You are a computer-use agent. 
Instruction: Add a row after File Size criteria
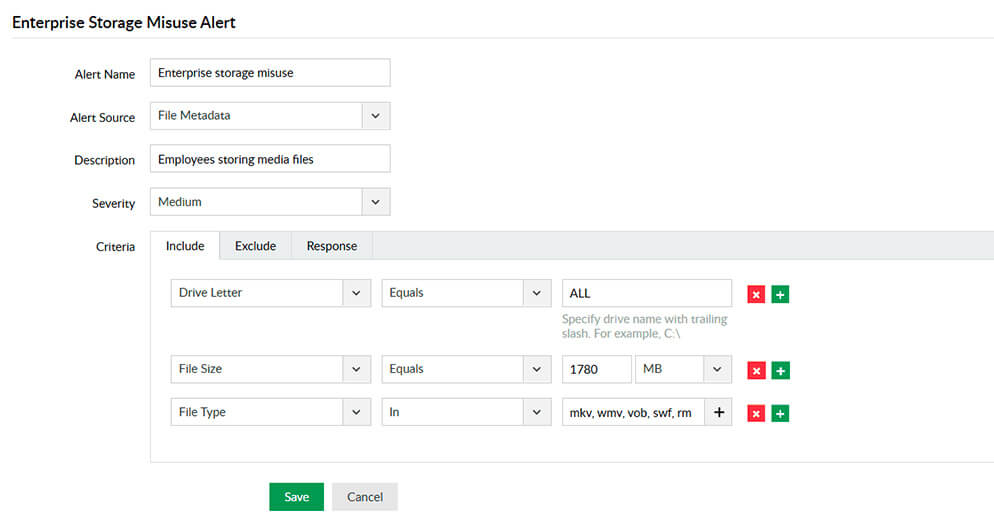click(x=780, y=370)
